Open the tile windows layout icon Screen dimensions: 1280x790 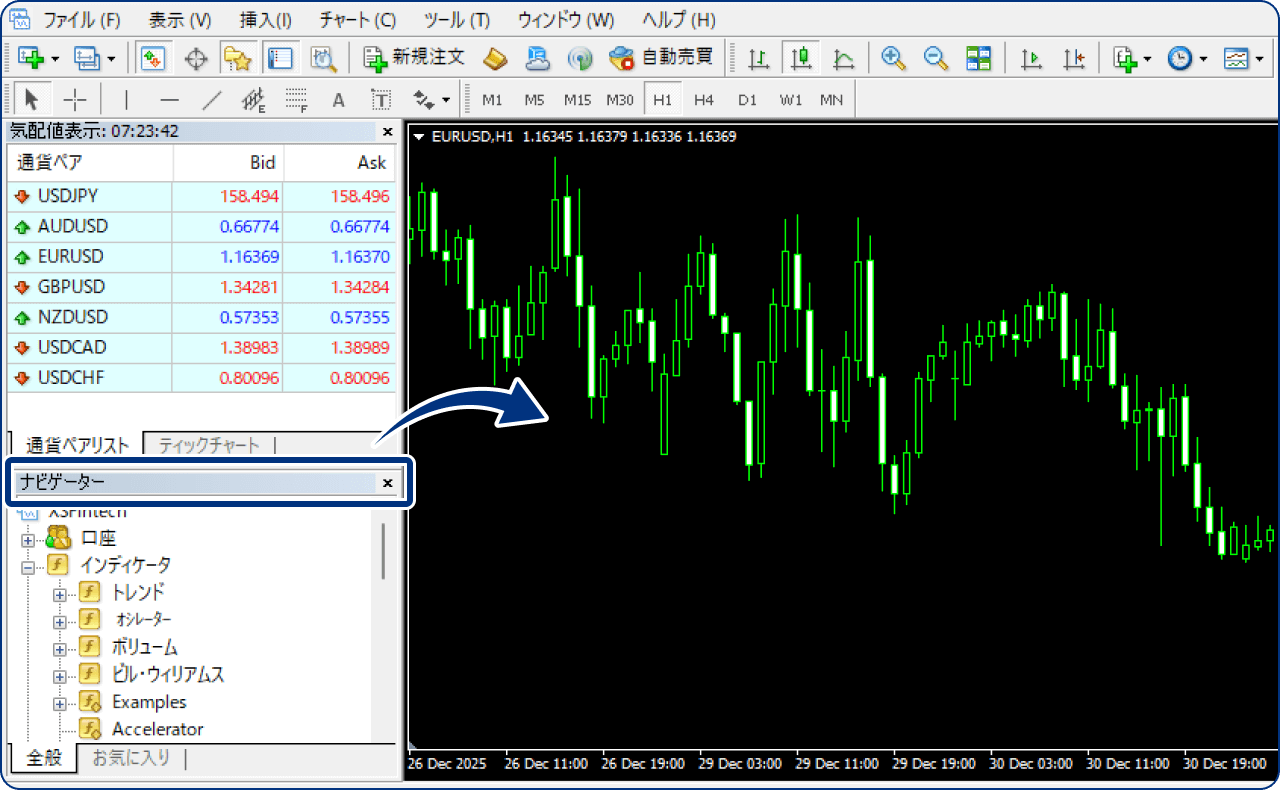978,59
